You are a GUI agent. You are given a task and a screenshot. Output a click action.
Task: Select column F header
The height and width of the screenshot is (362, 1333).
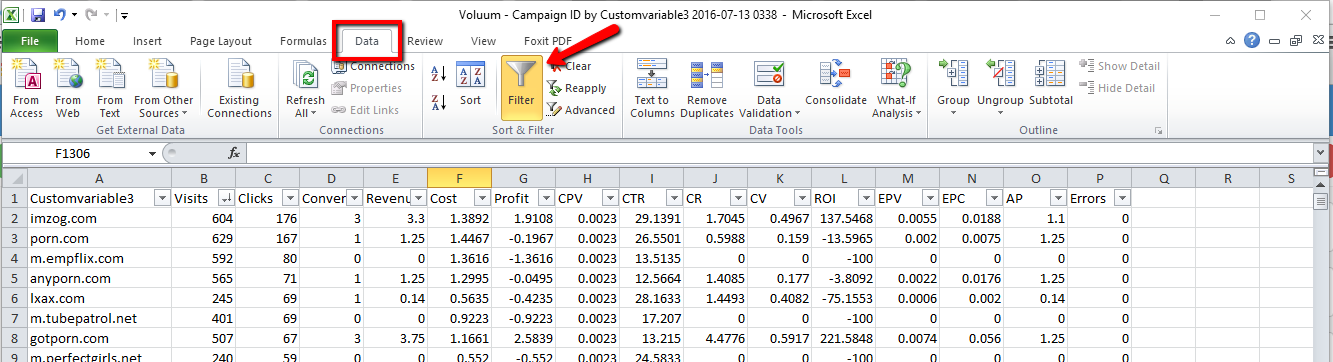(x=459, y=178)
